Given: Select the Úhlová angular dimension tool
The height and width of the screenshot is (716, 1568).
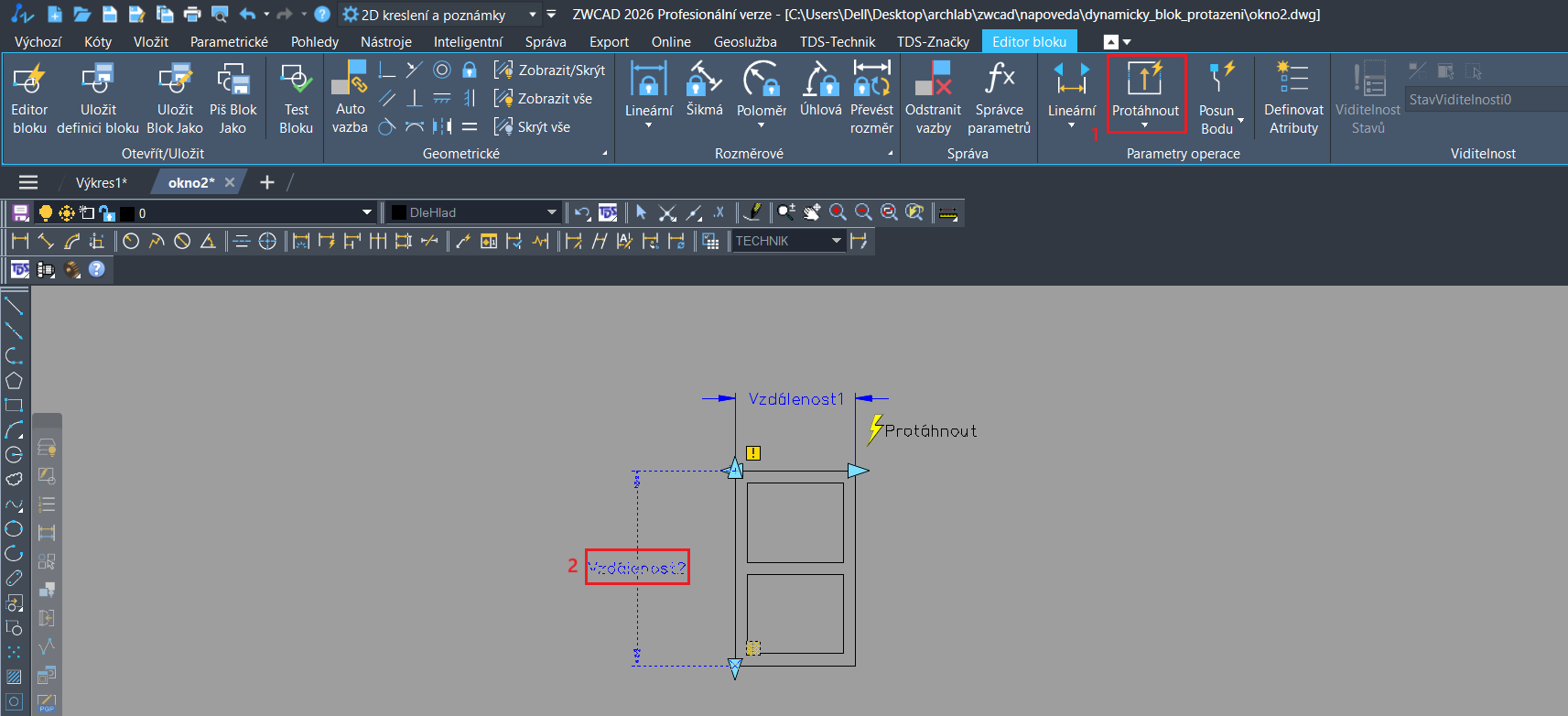Looking at the screenshot, I should [820, 80].
